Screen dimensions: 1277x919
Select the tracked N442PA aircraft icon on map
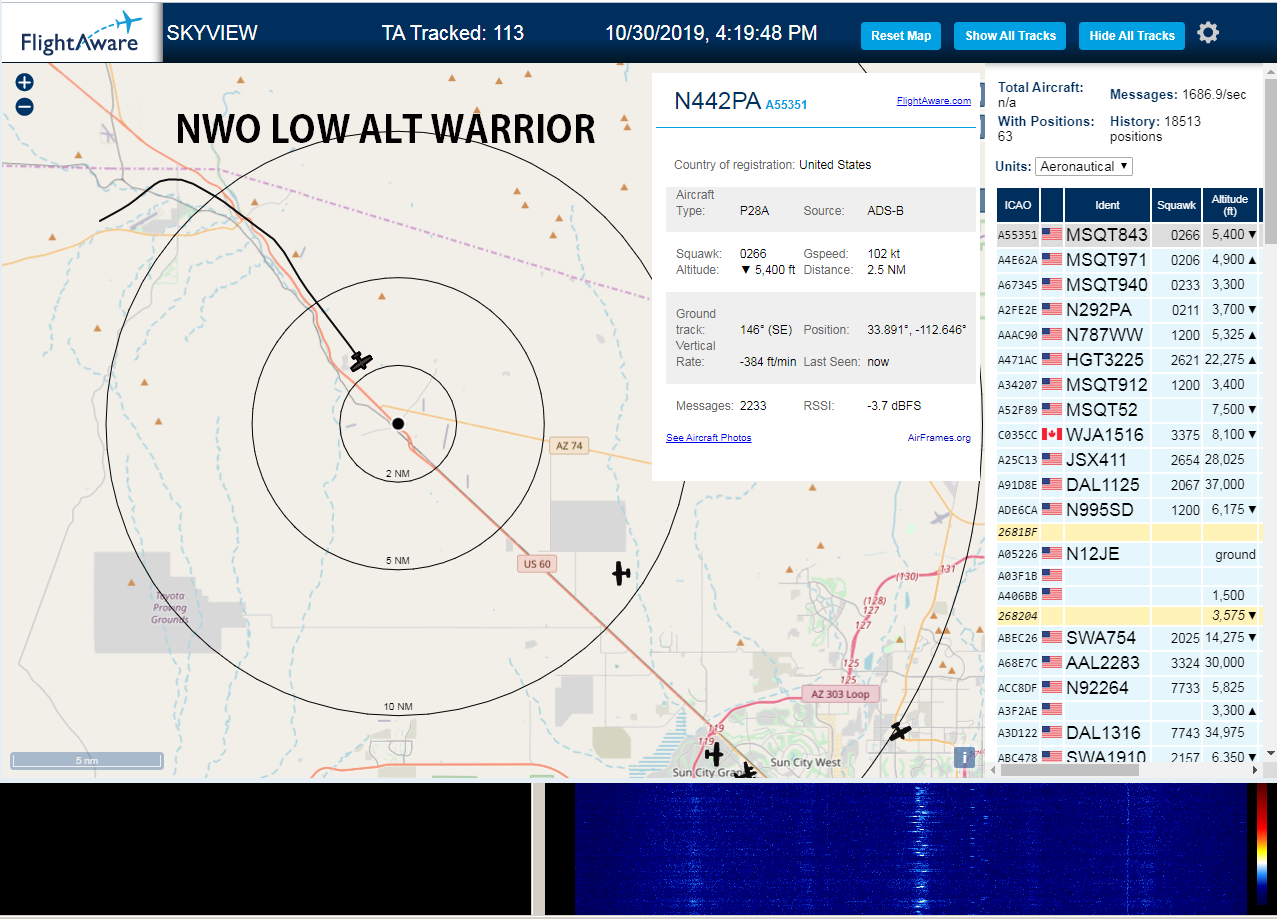pos(361,360)
